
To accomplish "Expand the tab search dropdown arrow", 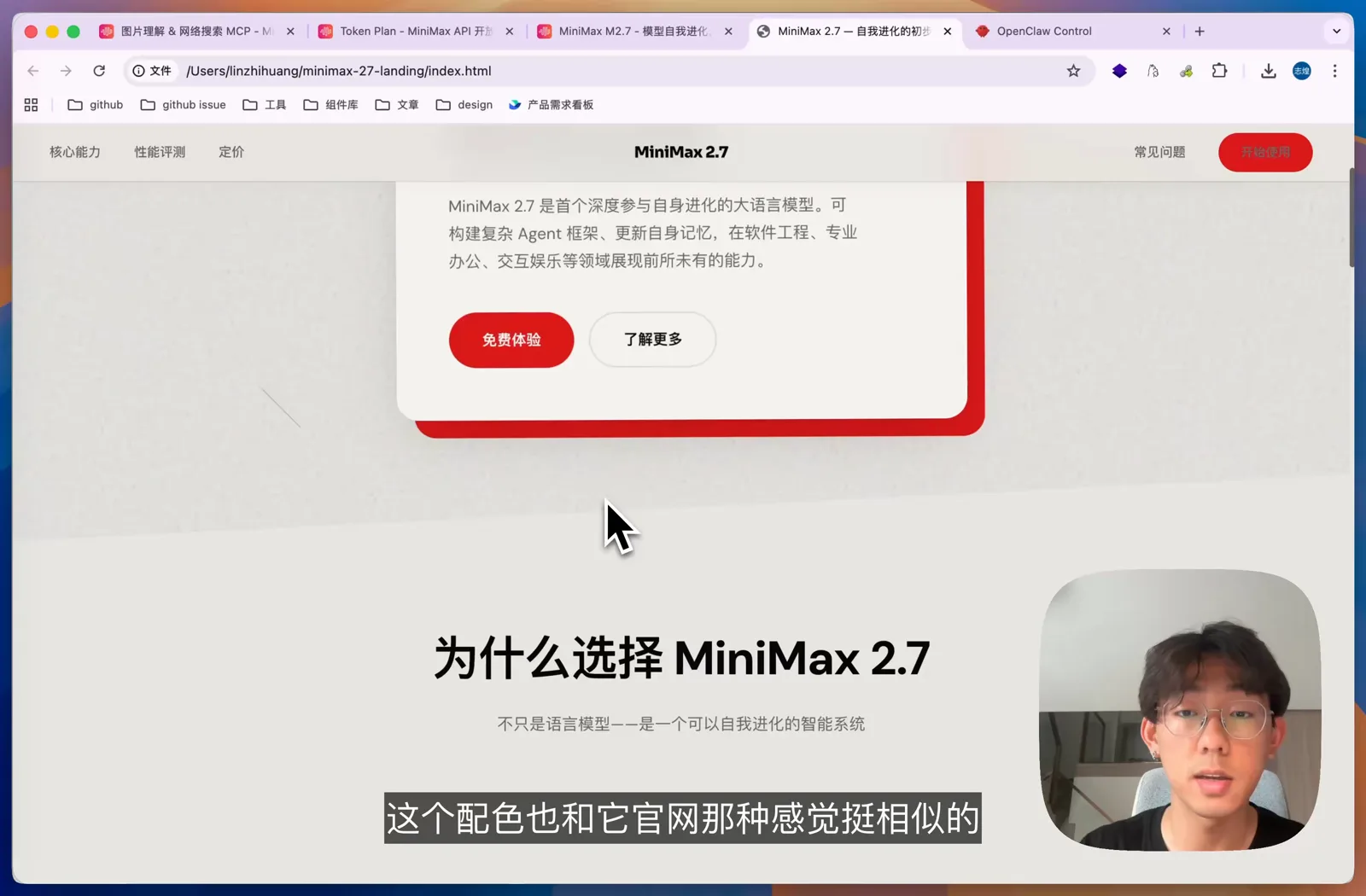I will click(1336, 32).
